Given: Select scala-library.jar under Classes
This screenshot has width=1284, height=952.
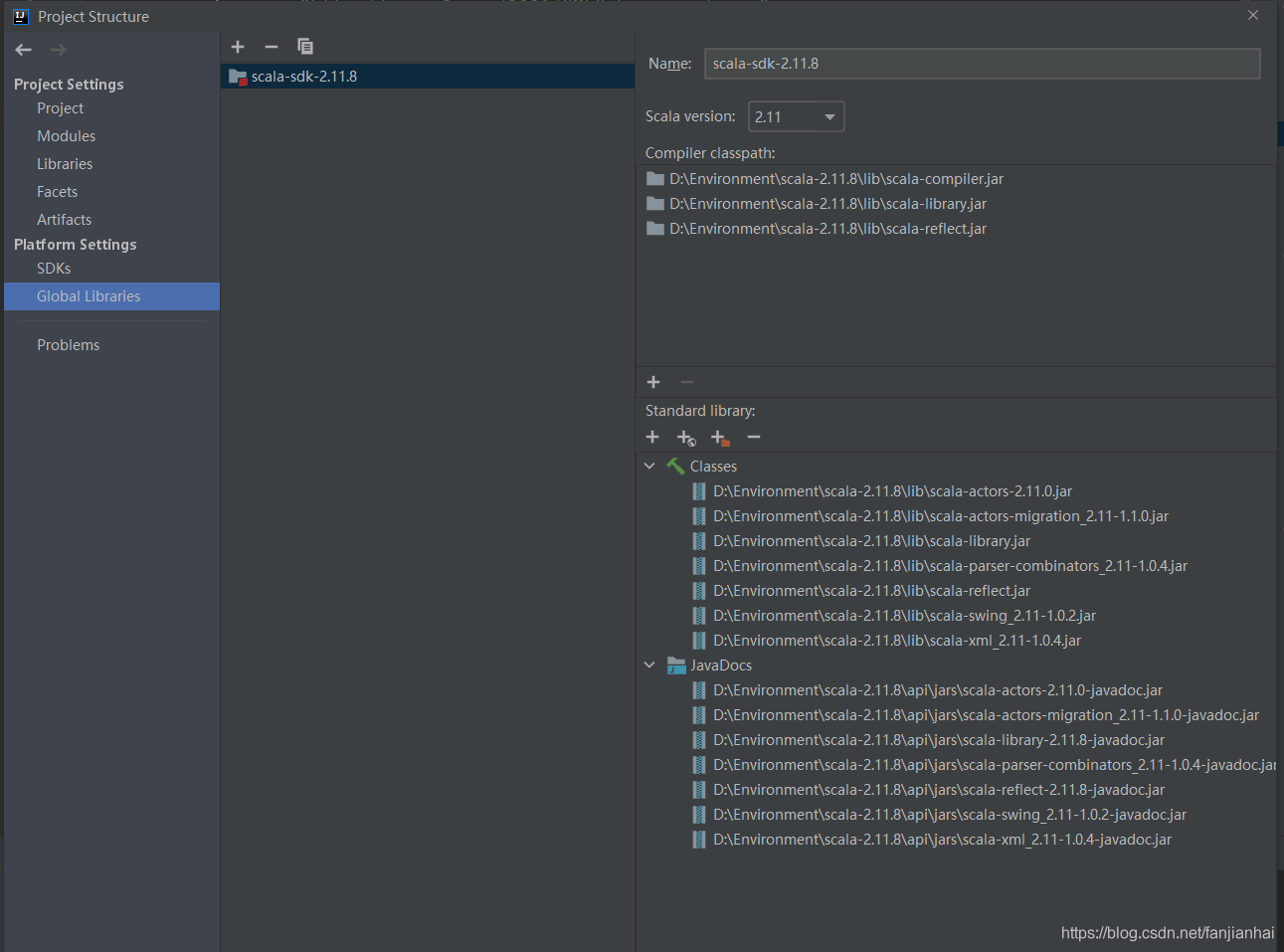Looking at the screenshot, I should 871,541.
